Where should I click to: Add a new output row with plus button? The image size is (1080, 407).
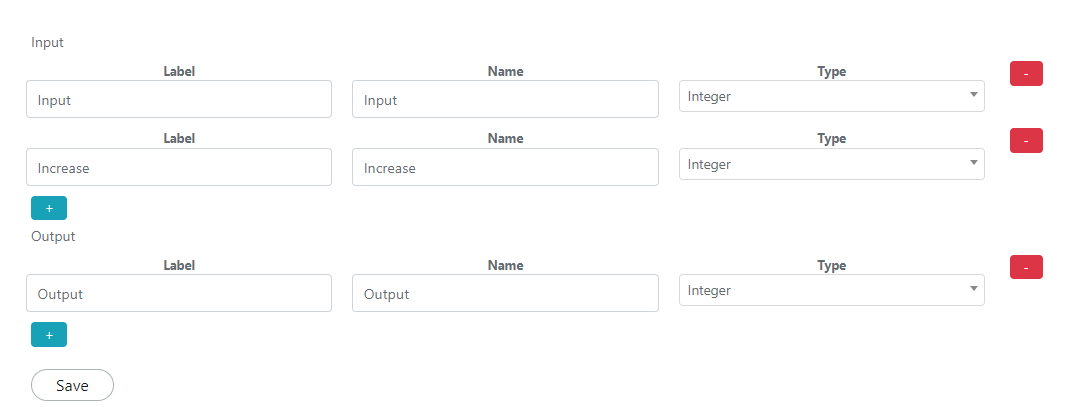click(49, 335)
